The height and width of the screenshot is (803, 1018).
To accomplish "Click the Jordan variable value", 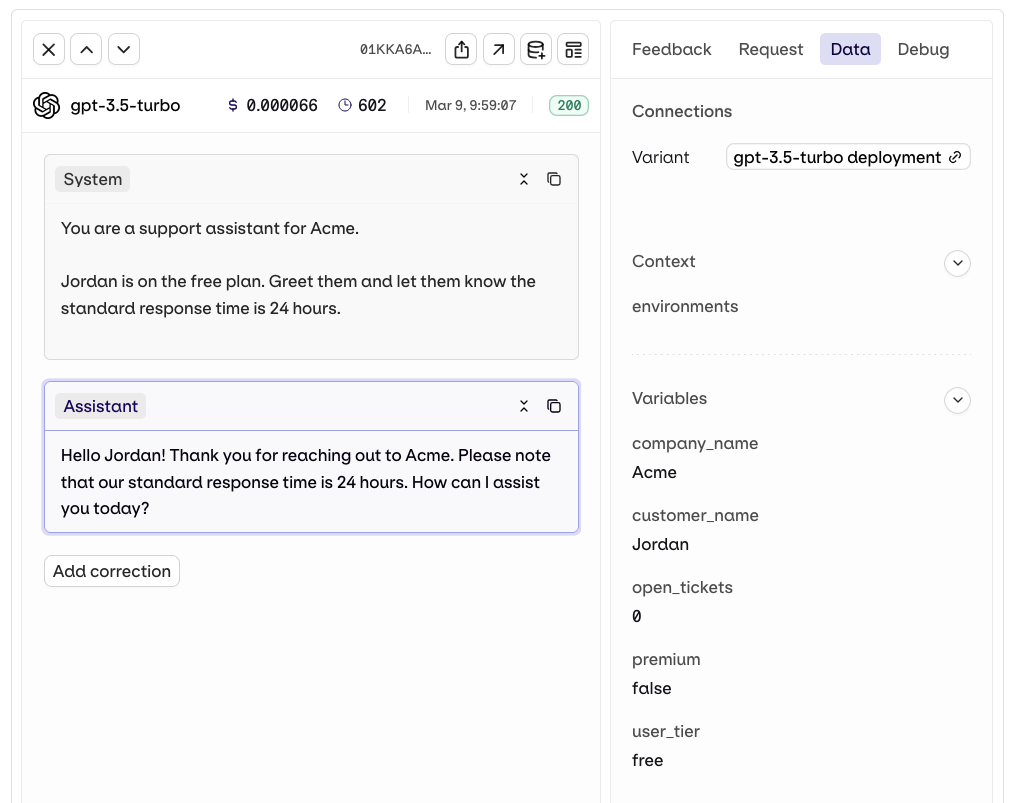I will tap(660, 545).
